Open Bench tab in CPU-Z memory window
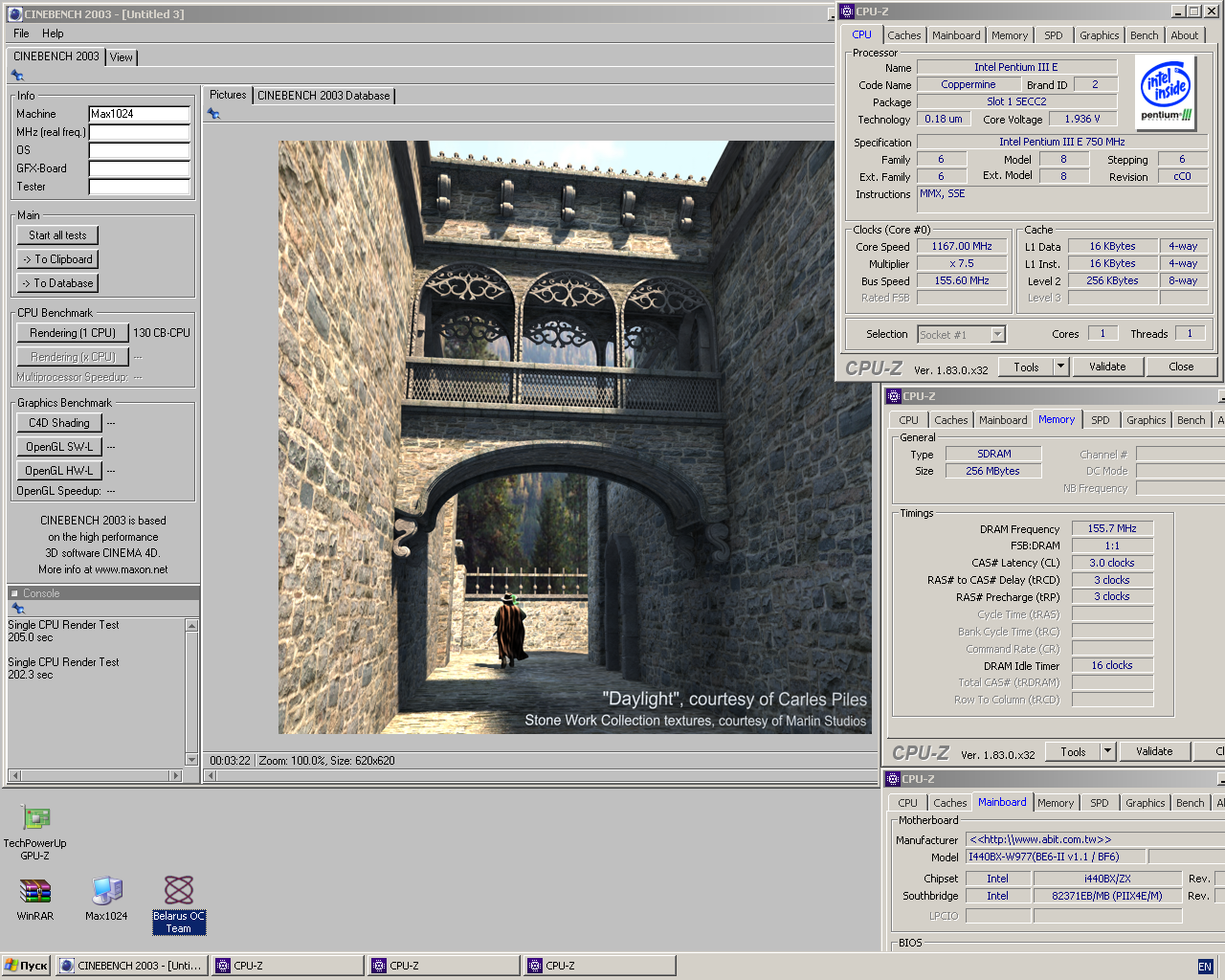The image size is (1225, 980). [1192, 420]
